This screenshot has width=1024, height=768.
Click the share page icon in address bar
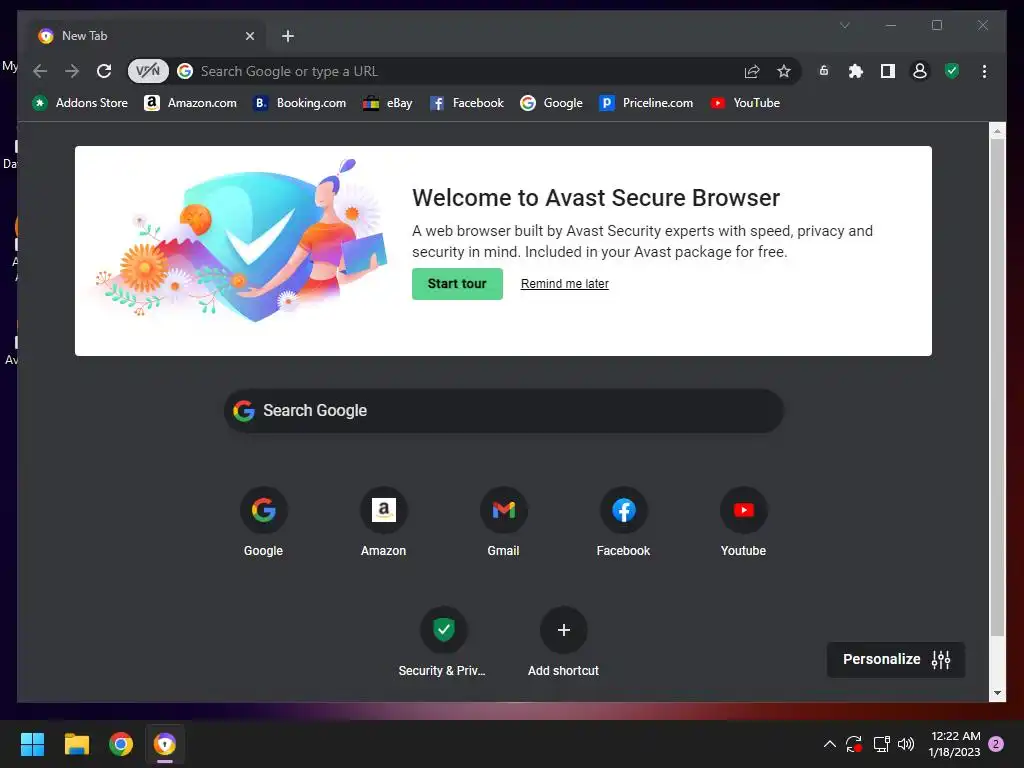click(752, 71)
